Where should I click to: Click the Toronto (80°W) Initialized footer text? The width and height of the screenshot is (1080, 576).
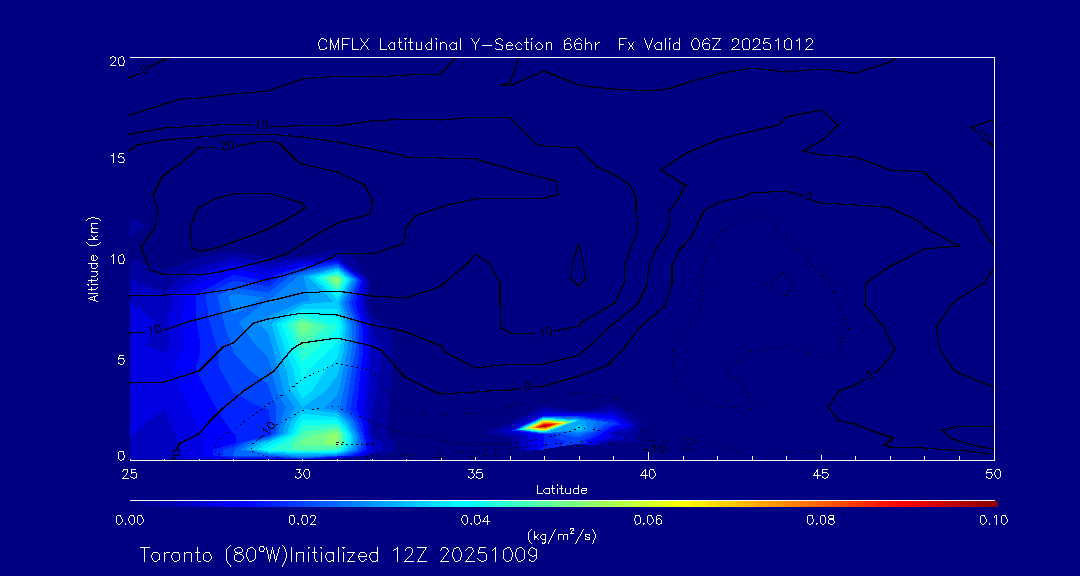pyautogui.click(x=339, y=555)
